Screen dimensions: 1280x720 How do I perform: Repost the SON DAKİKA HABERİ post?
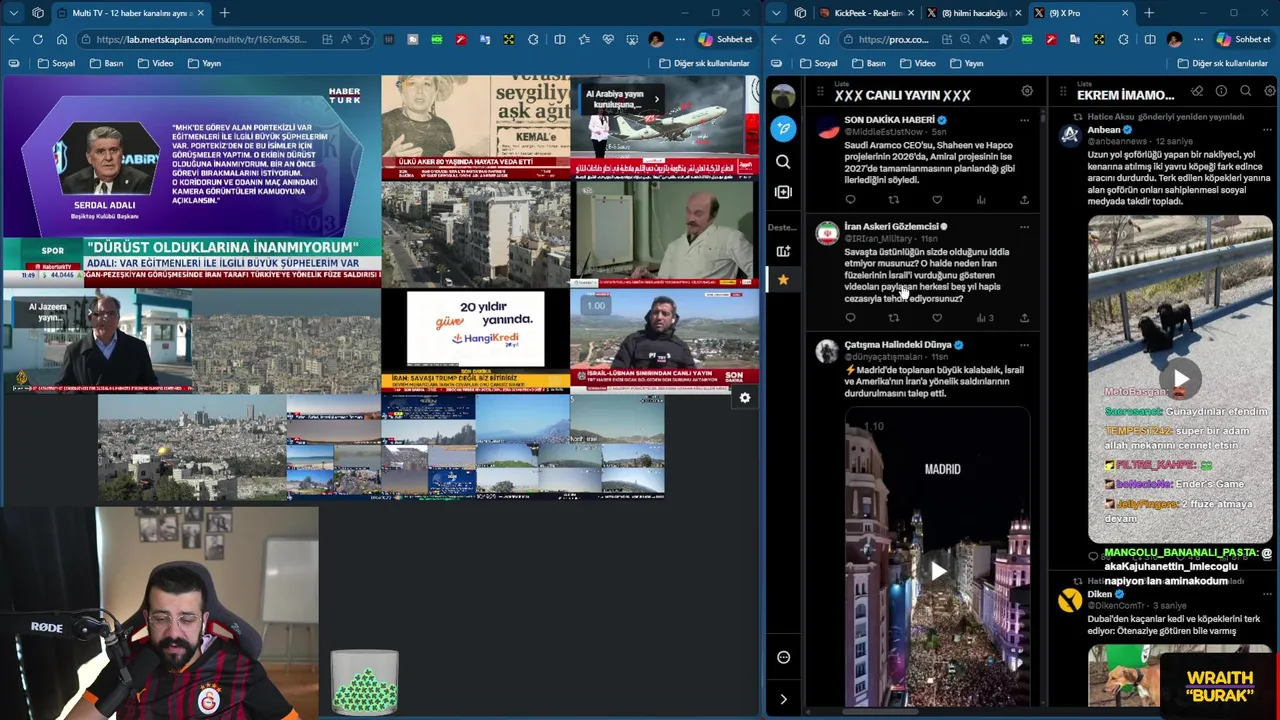point(894,200)
